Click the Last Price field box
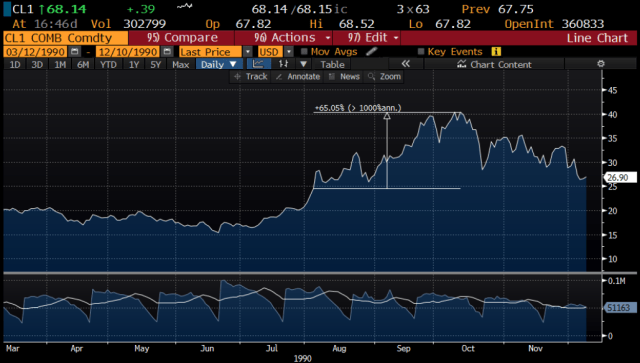 pos(210,52)
